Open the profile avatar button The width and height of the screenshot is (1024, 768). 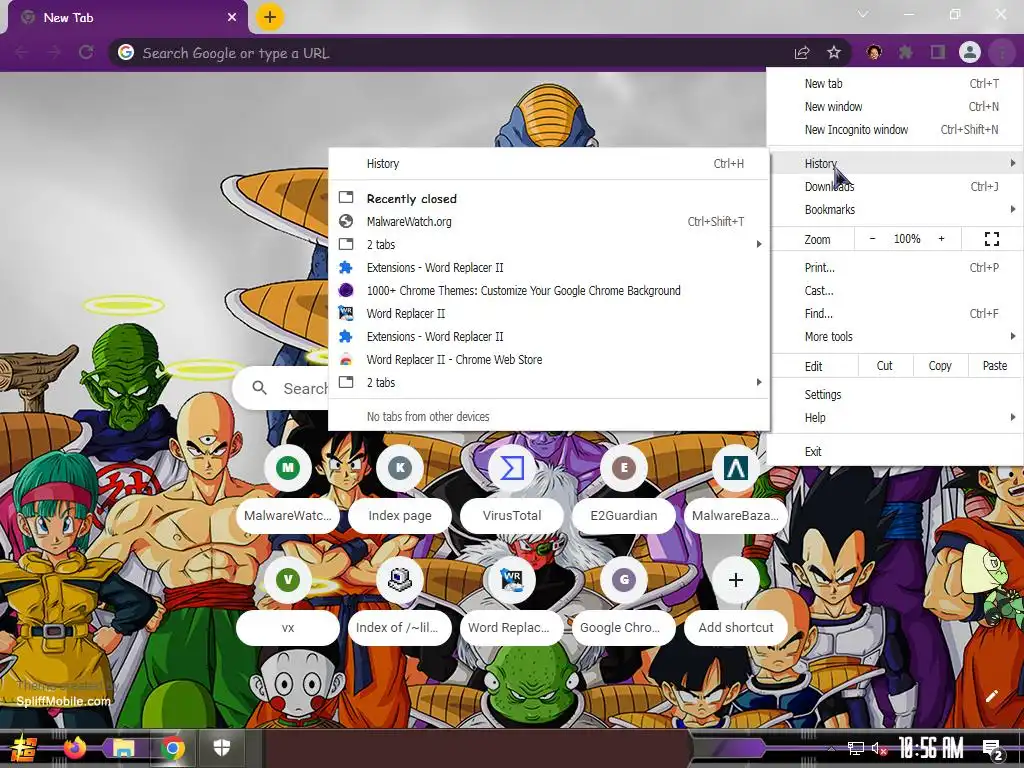pyautogui.click(x=970, y=52)
